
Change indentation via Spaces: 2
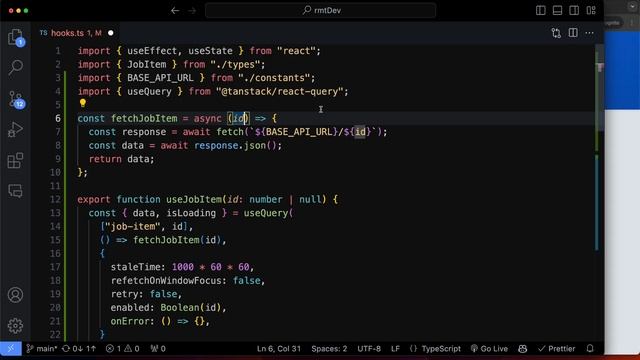tap(329, 349)
